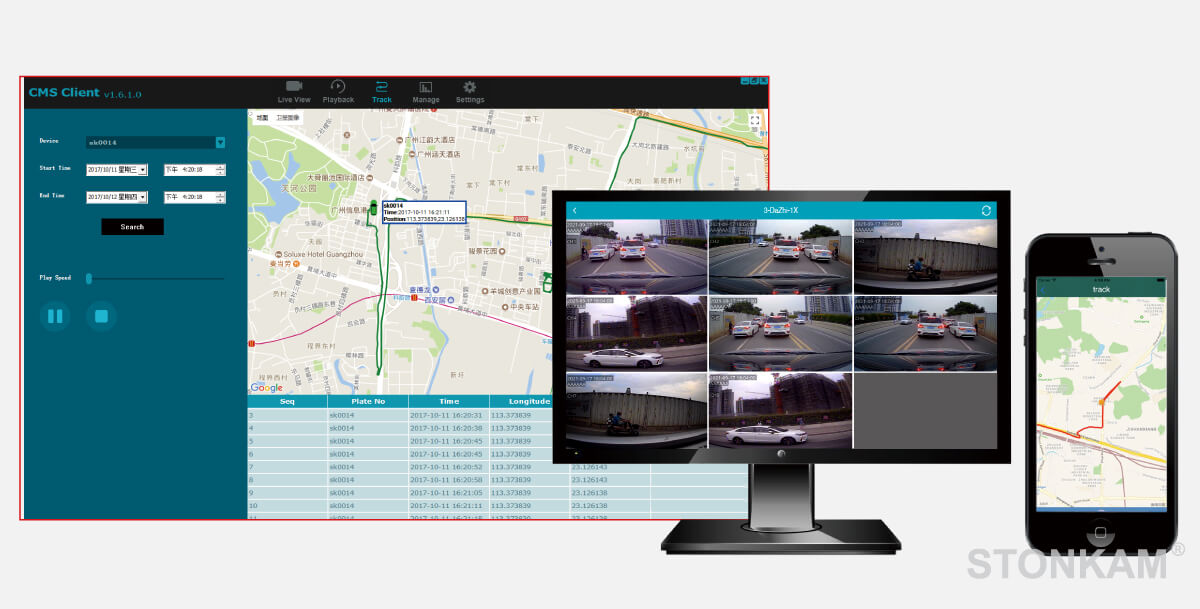
Task: Open the Manage panel icon
Action: [425, 88]
